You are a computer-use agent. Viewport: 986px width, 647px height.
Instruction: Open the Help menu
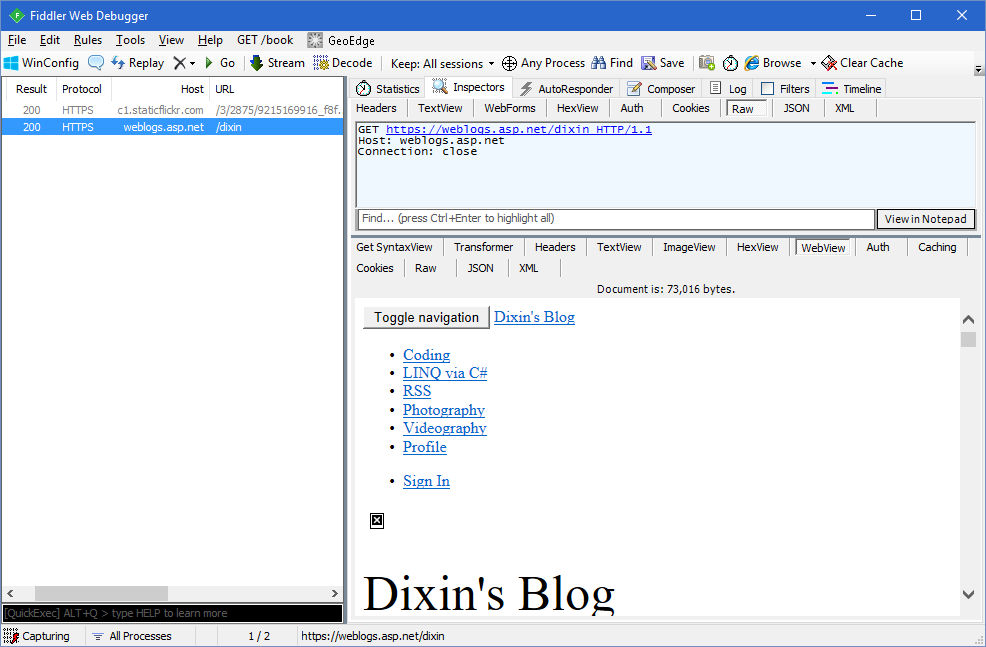pyautogui.click(x=210, y=40)
